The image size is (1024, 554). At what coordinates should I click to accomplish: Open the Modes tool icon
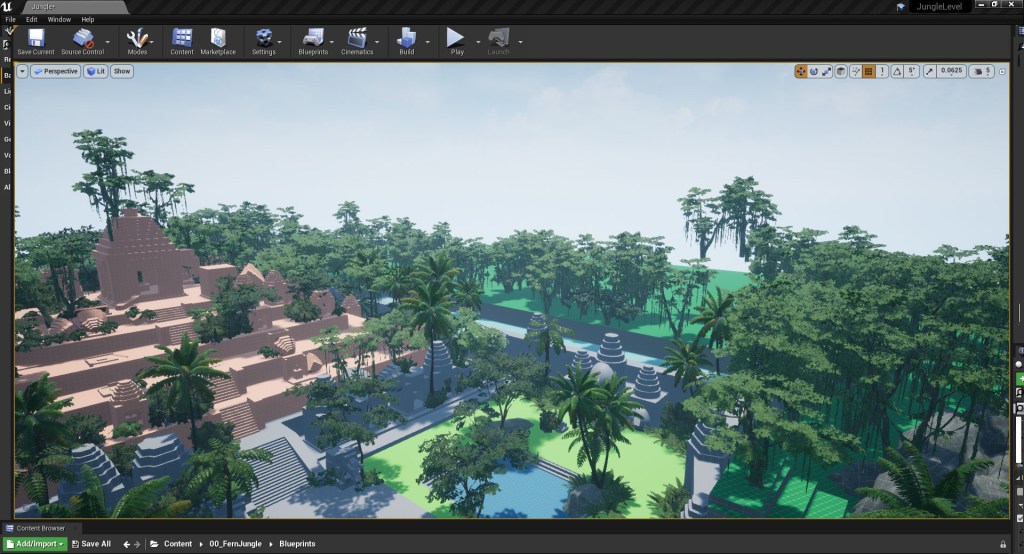pos(137,40)
